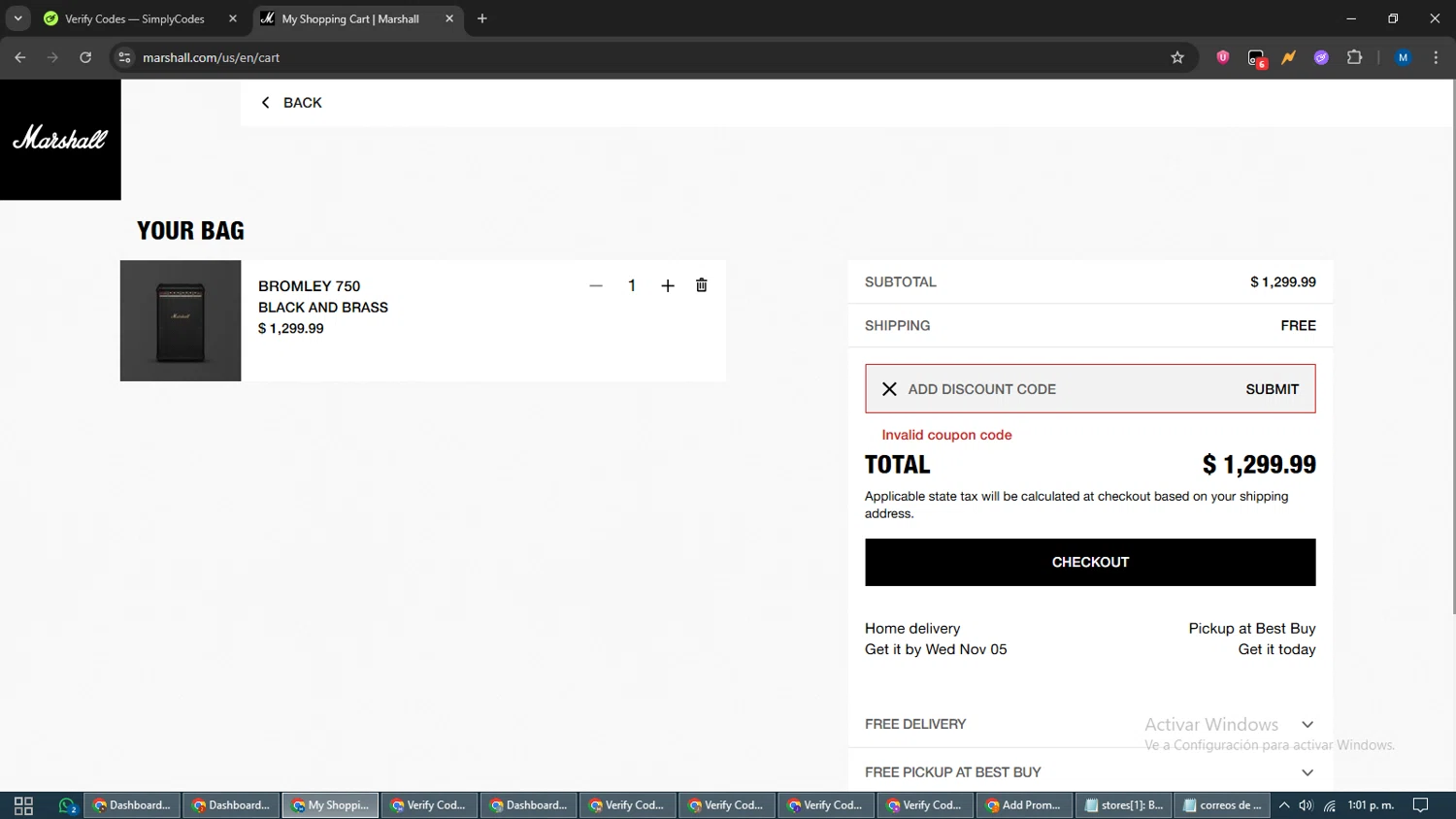Proceed with the CHECKOUT button
The height and width of the screenshot is (819, 1456).
[1090, 562]
